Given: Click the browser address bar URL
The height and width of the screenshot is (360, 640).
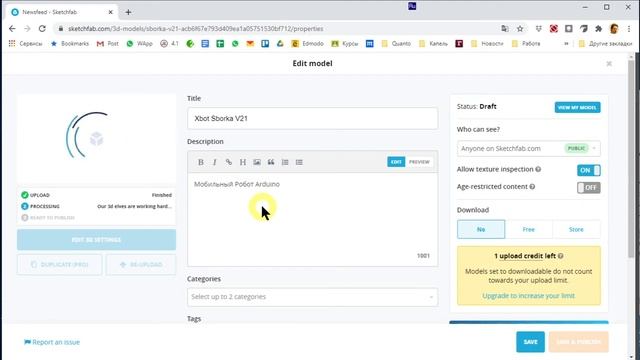Looking at the screenshot, I should [196, 29].
